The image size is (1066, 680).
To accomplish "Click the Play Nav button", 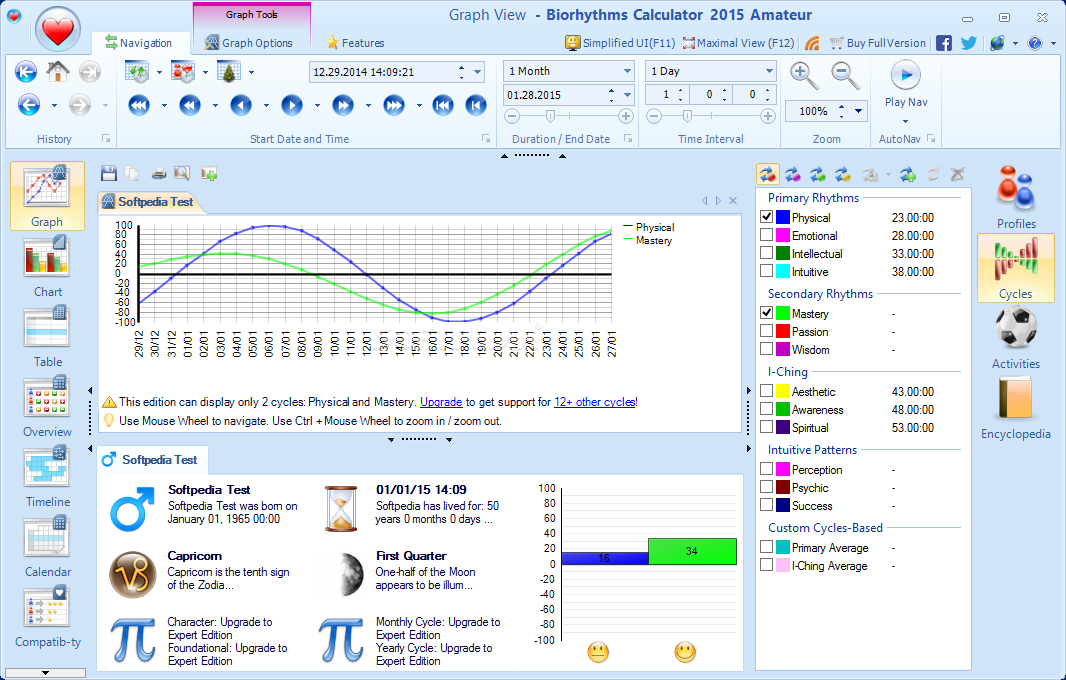I will click(906, 85).
